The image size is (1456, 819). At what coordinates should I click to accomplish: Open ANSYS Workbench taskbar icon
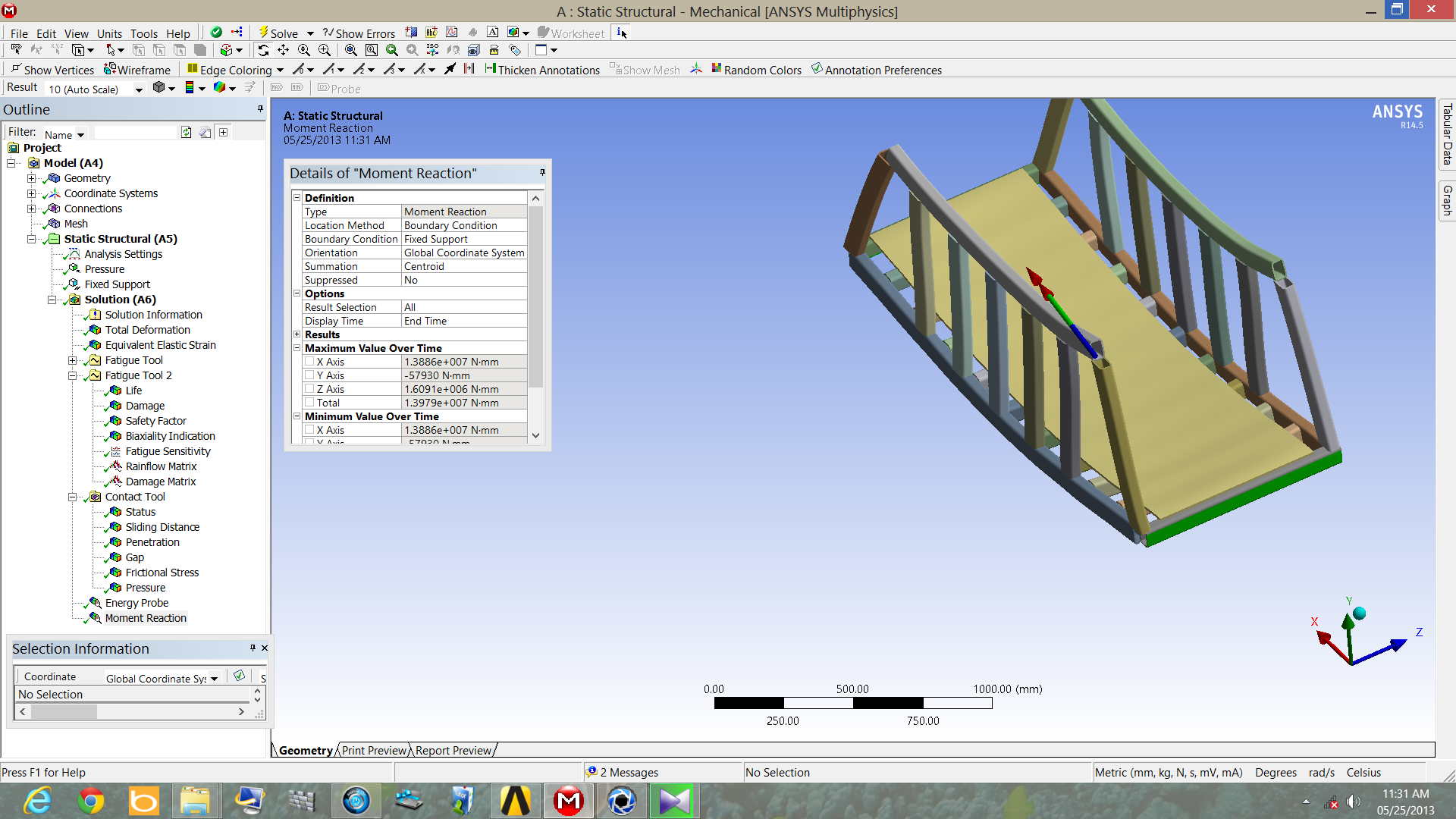[x=516, y=801]
